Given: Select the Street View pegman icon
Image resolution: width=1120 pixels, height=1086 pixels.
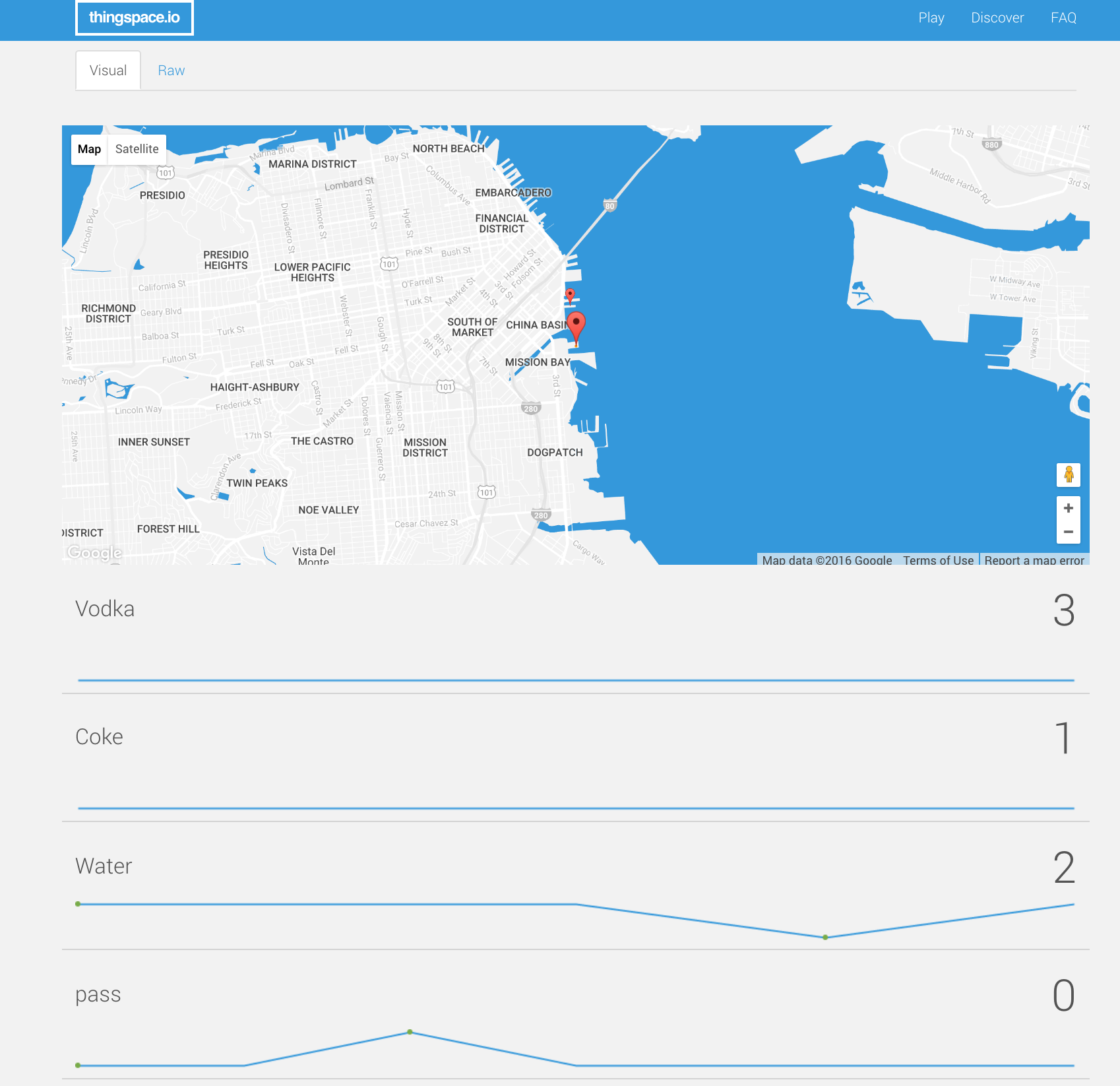Looking at the screenshot, I should (x=1069, y=475).
